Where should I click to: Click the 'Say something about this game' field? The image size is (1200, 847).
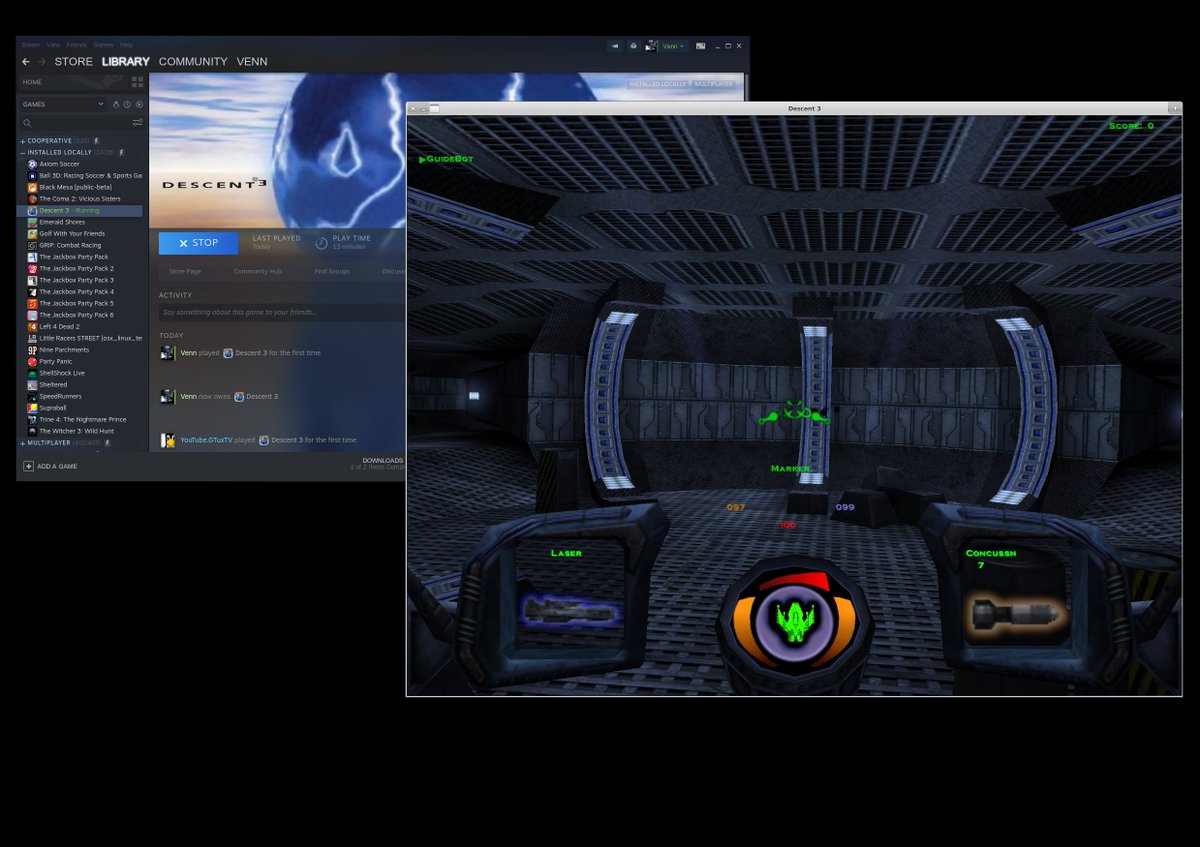point(282,312)
